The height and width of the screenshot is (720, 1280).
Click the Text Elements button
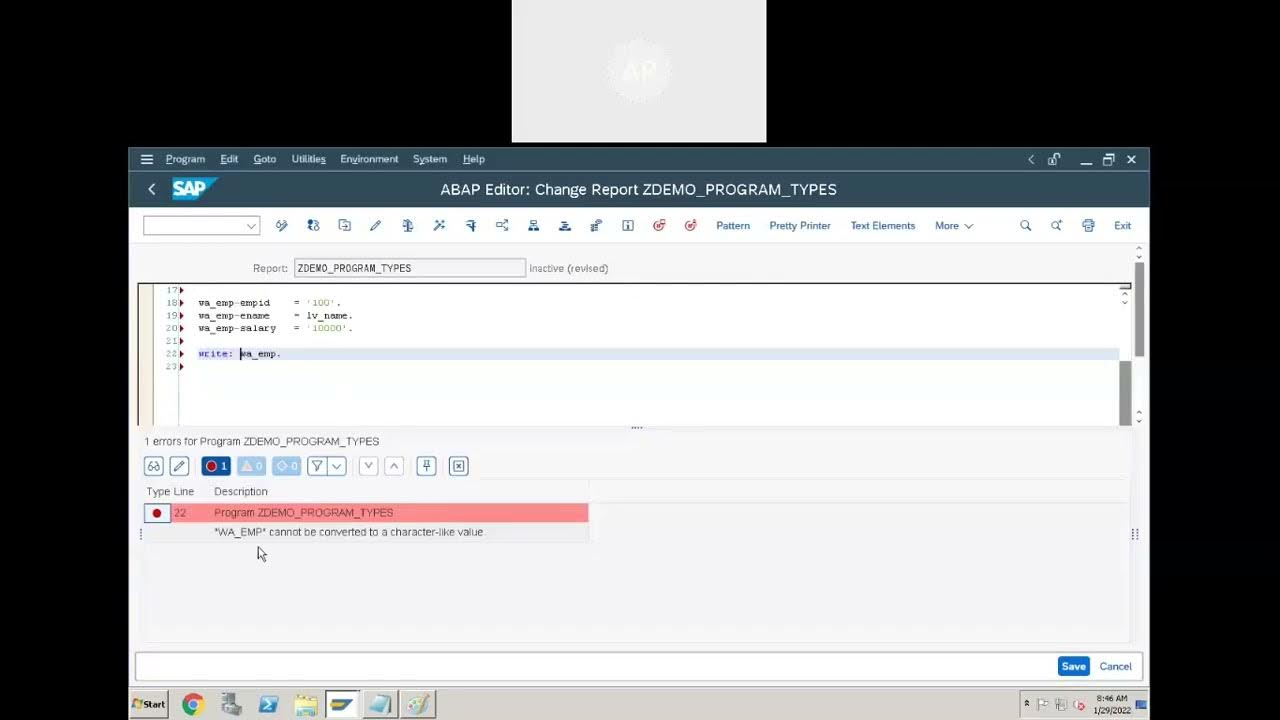[x=883, y=226]
